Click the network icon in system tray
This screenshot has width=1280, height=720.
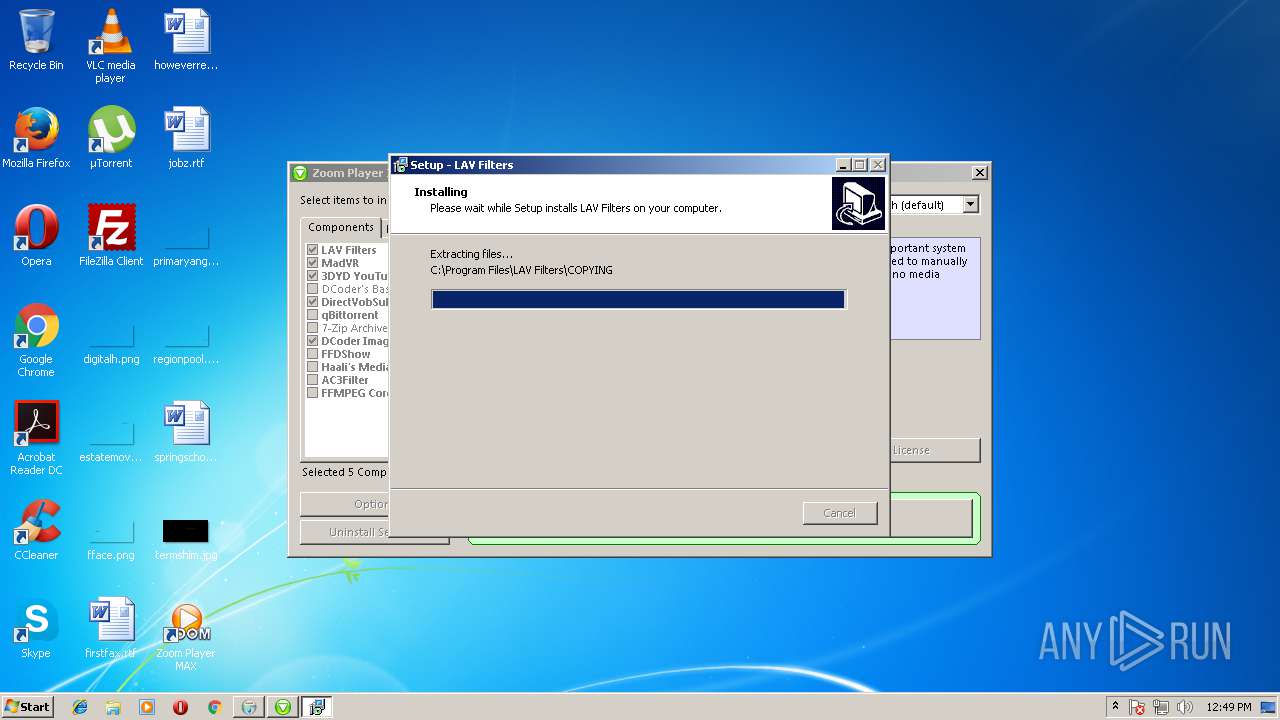[1161, 707]
